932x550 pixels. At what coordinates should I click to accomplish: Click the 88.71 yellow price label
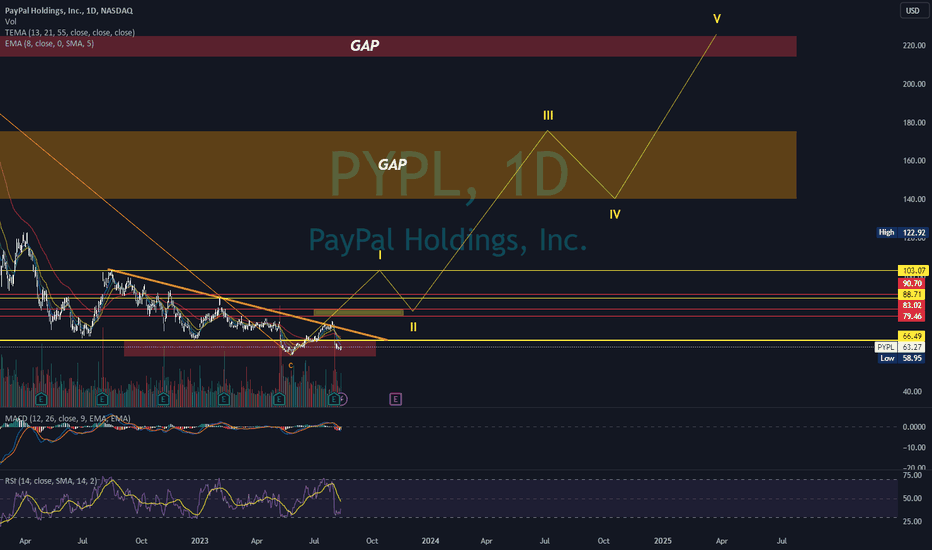click(912, 294)
